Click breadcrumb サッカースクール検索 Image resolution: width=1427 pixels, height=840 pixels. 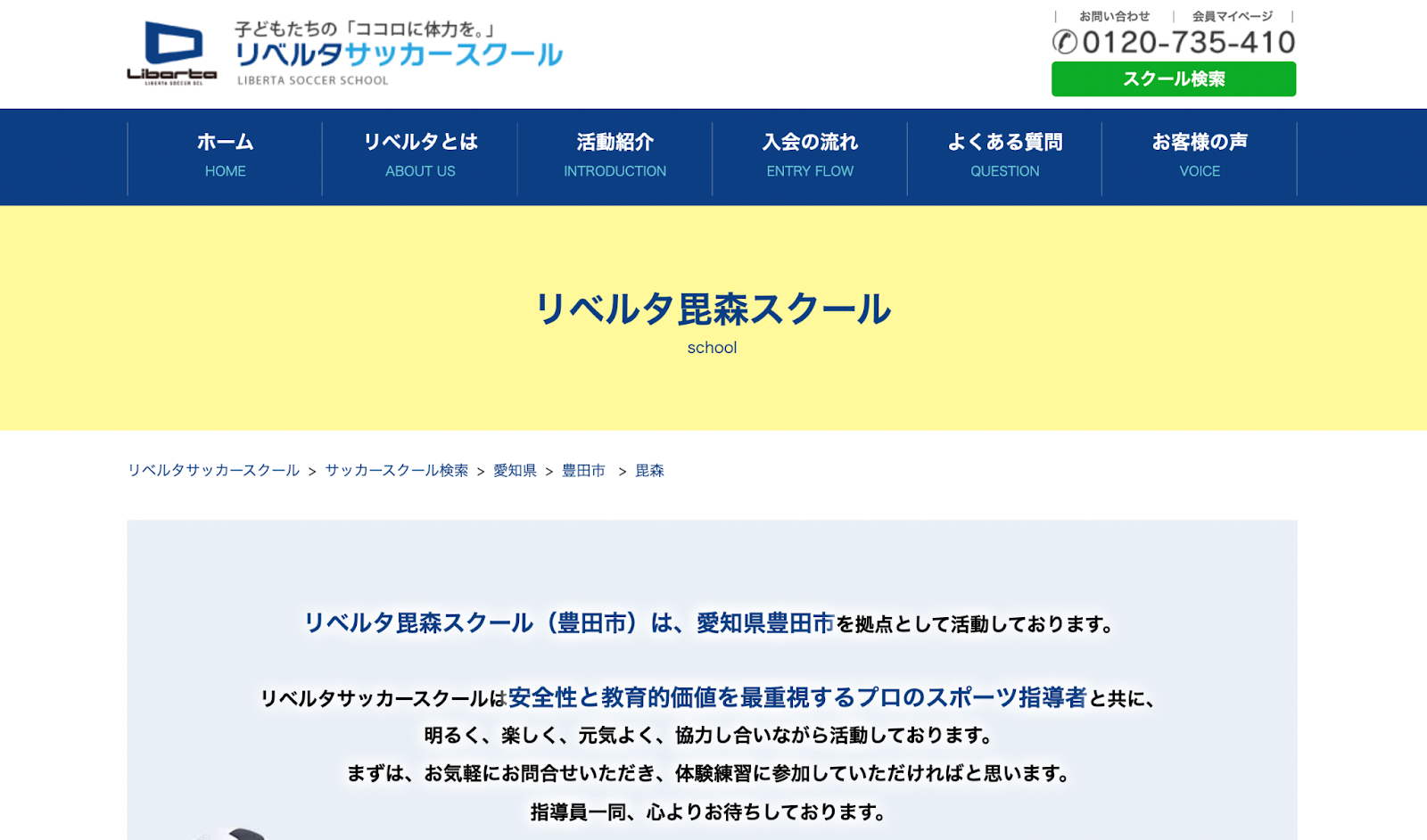pos(396,470)
